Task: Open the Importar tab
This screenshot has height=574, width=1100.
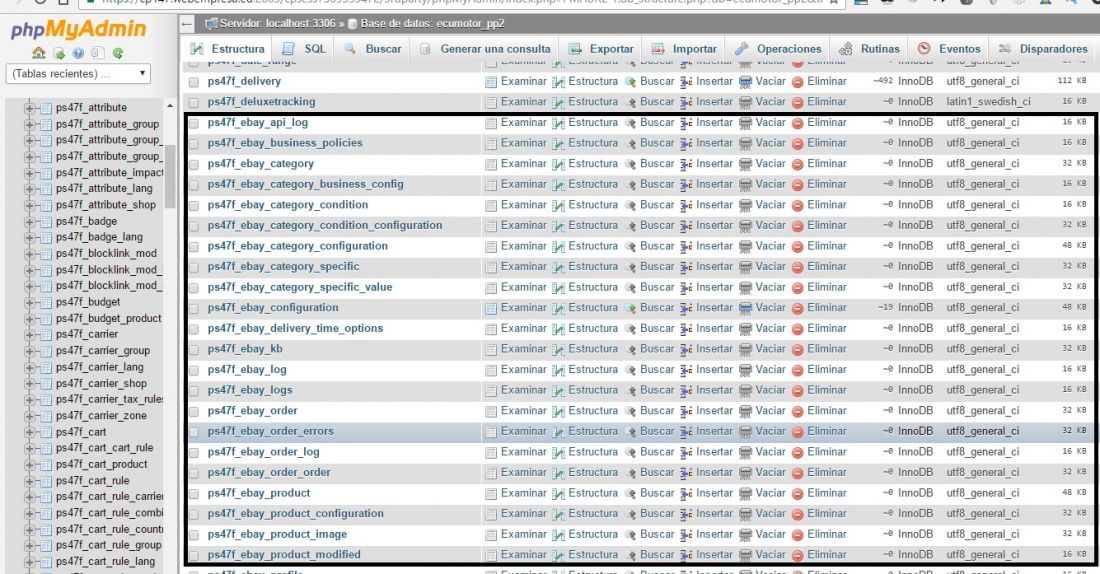Action: [685, 49]
